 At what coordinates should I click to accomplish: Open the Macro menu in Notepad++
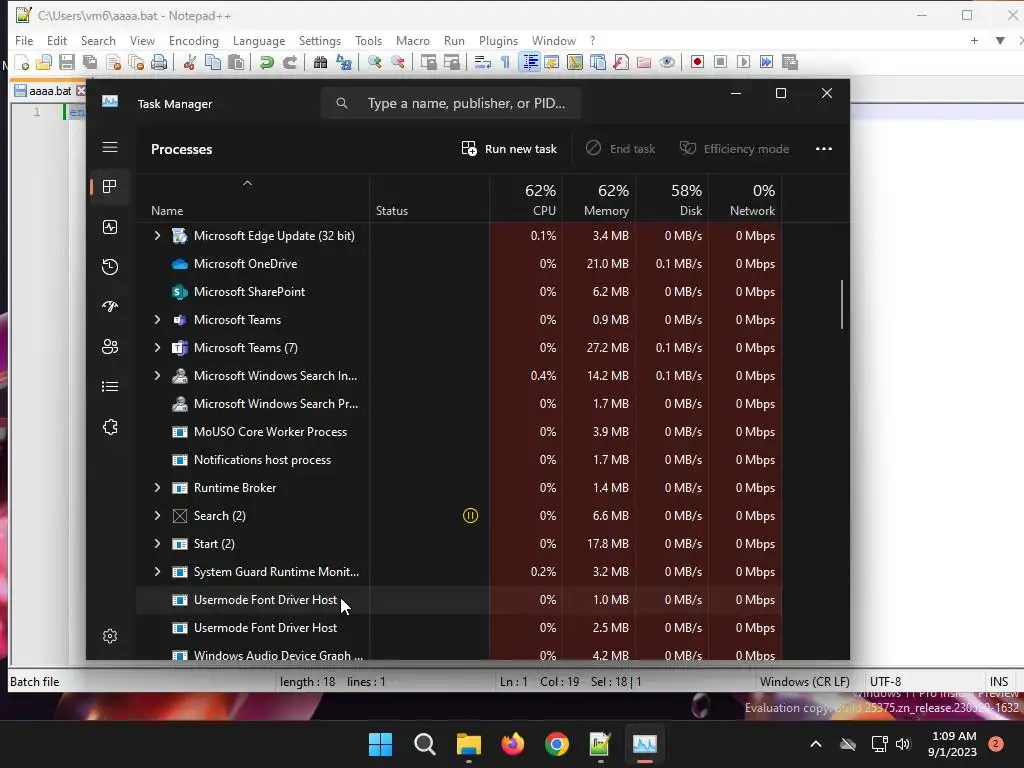click(x=413, y=40)
